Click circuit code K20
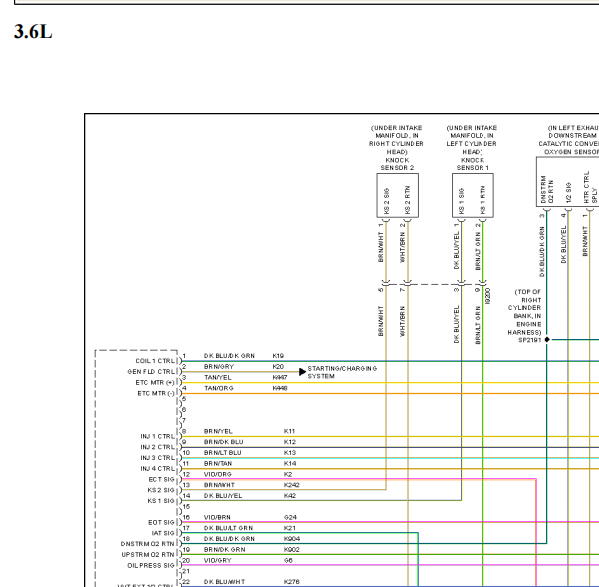 (278, 366)
